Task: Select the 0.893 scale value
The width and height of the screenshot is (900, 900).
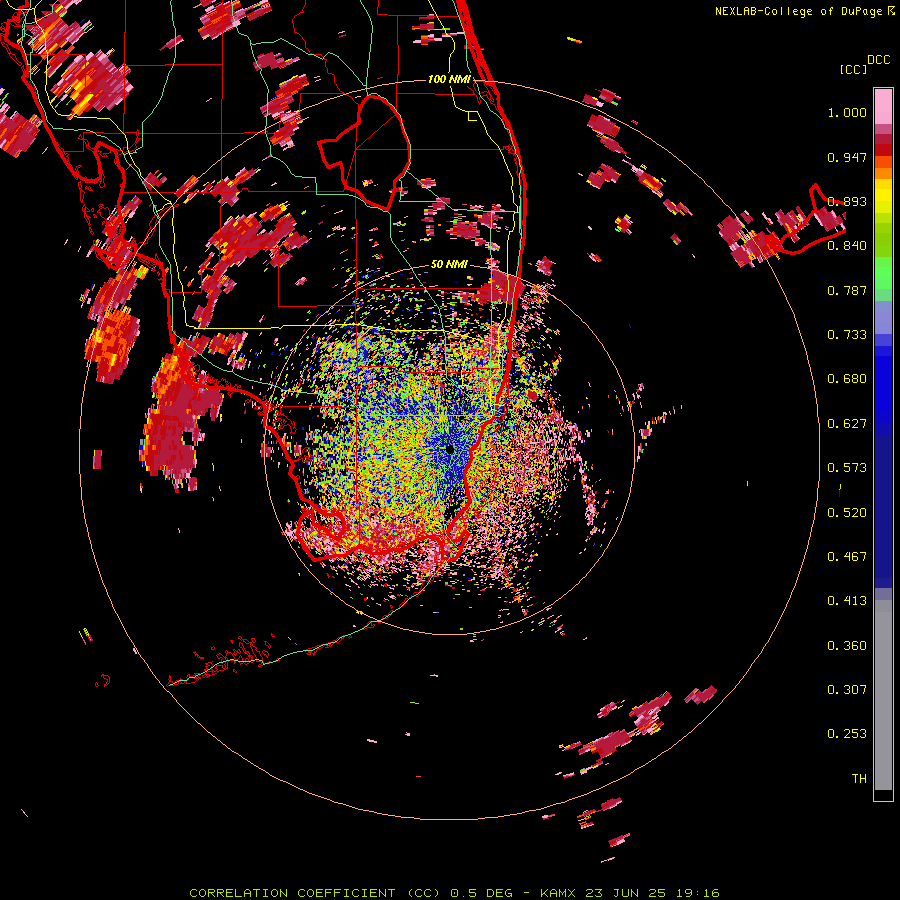Action: [x=847, y=201]
